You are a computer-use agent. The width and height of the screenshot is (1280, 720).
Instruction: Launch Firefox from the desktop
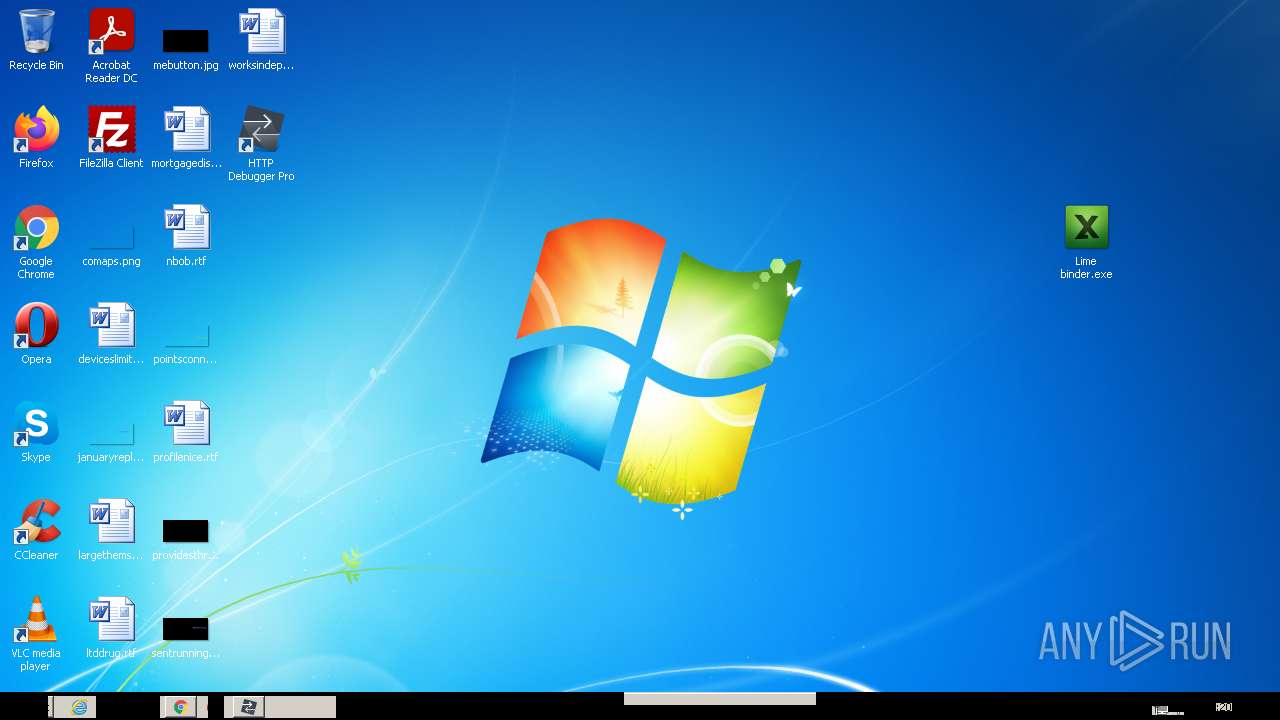point(36,138)
